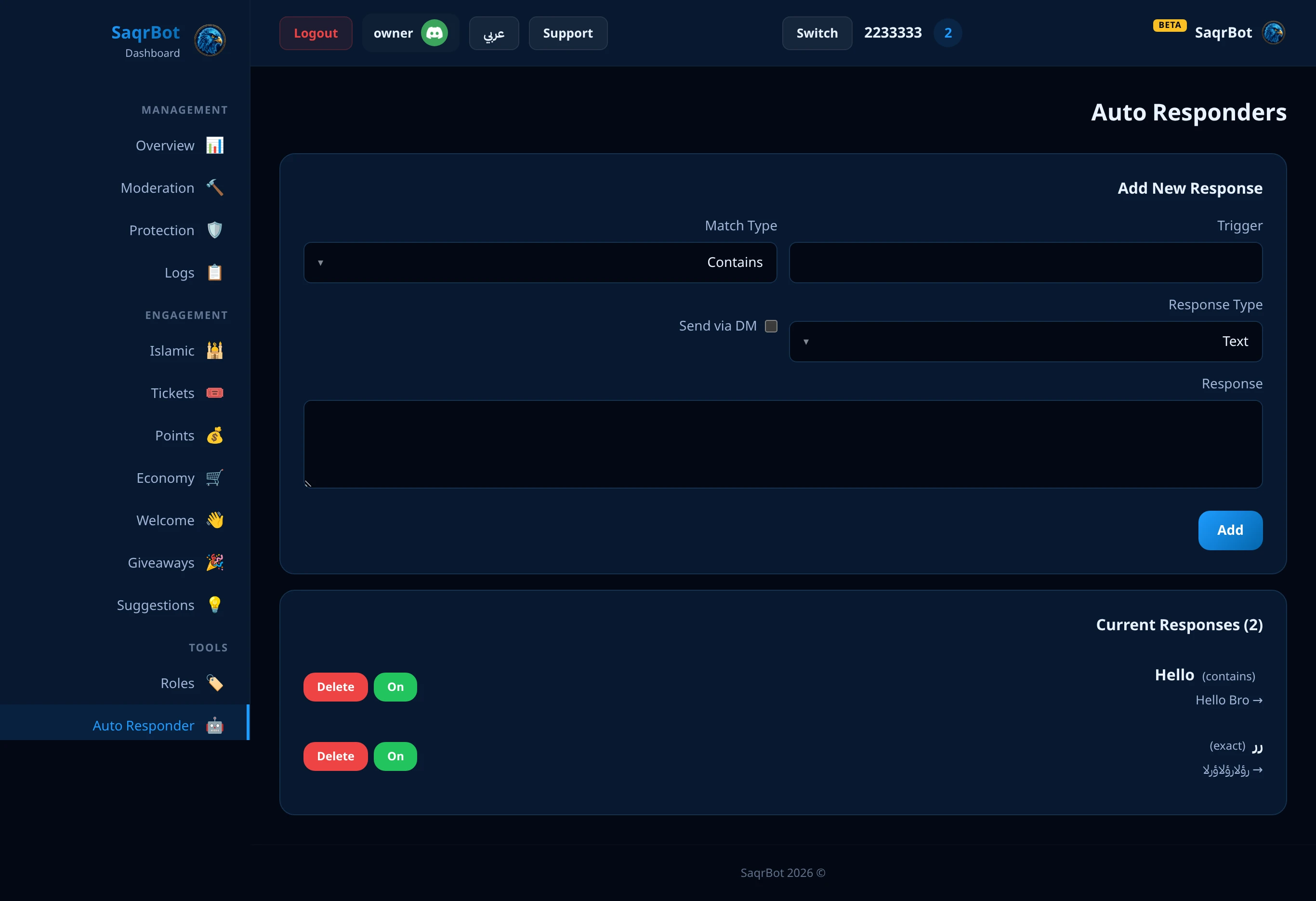Open the Tickets section

click(125, 393)
